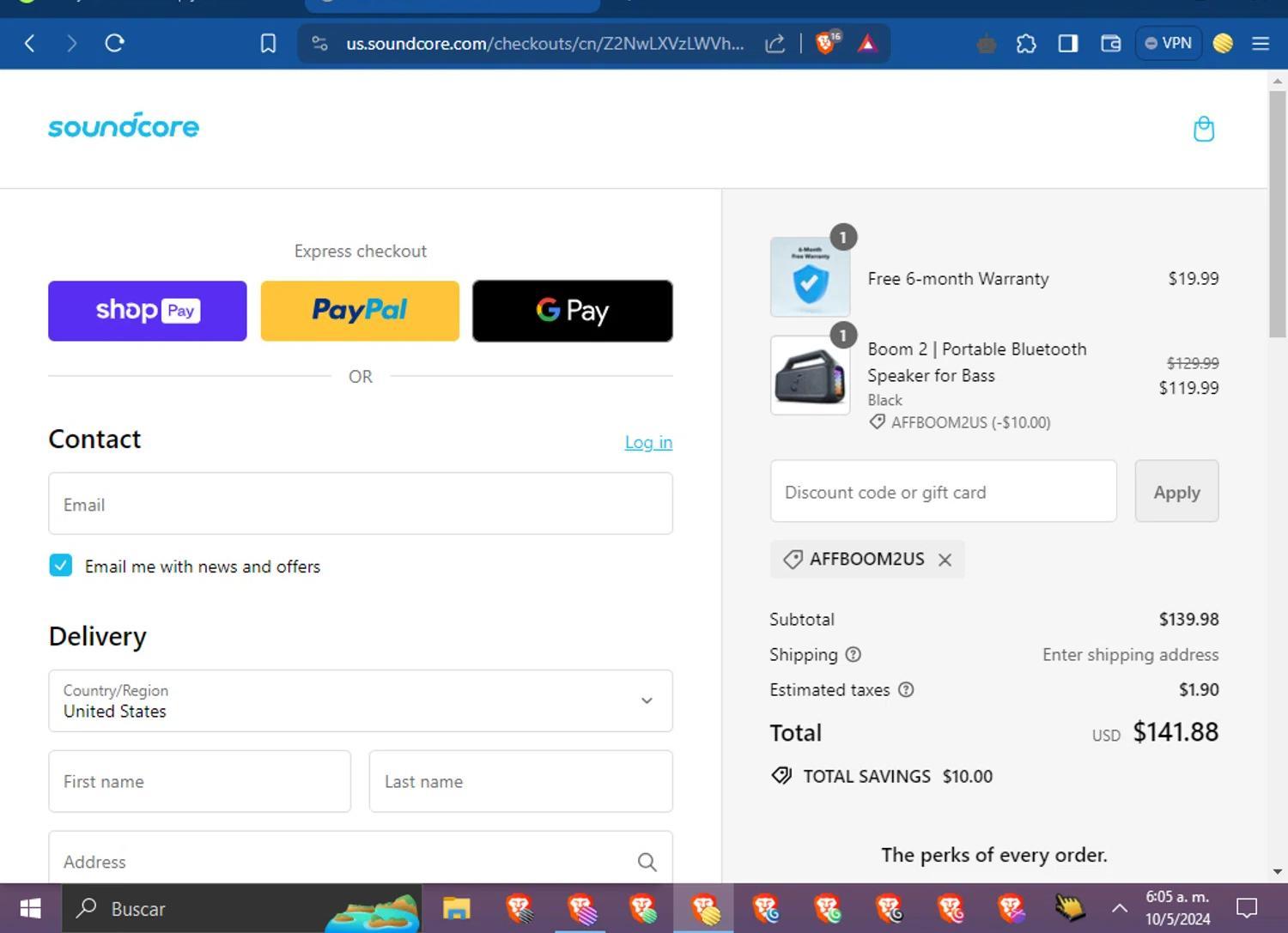The image size is (1288, 933).
Task: Click the address search magnifier icon
Action: click(647, 862)
